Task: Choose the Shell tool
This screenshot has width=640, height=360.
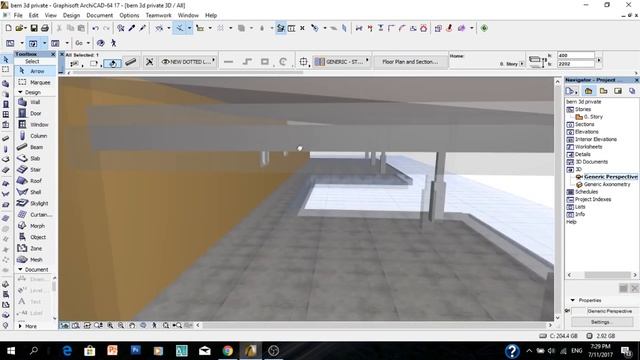Action: [x=36, y=192]
